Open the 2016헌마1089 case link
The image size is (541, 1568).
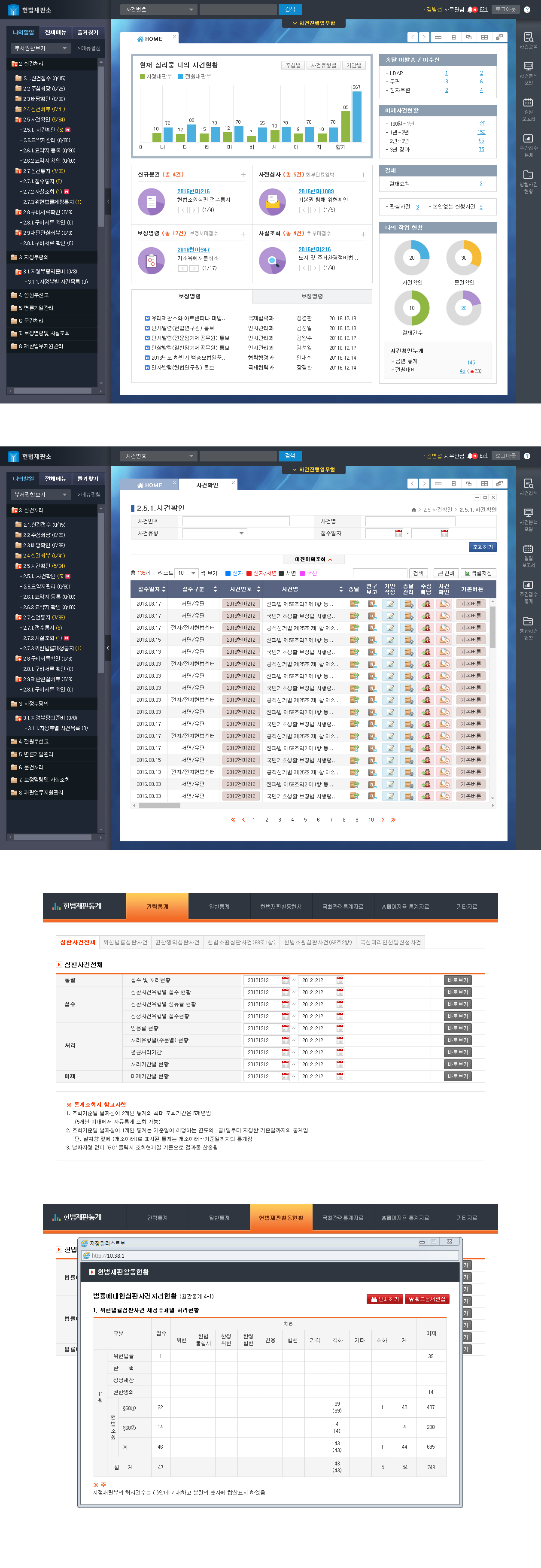coord(316,191)
